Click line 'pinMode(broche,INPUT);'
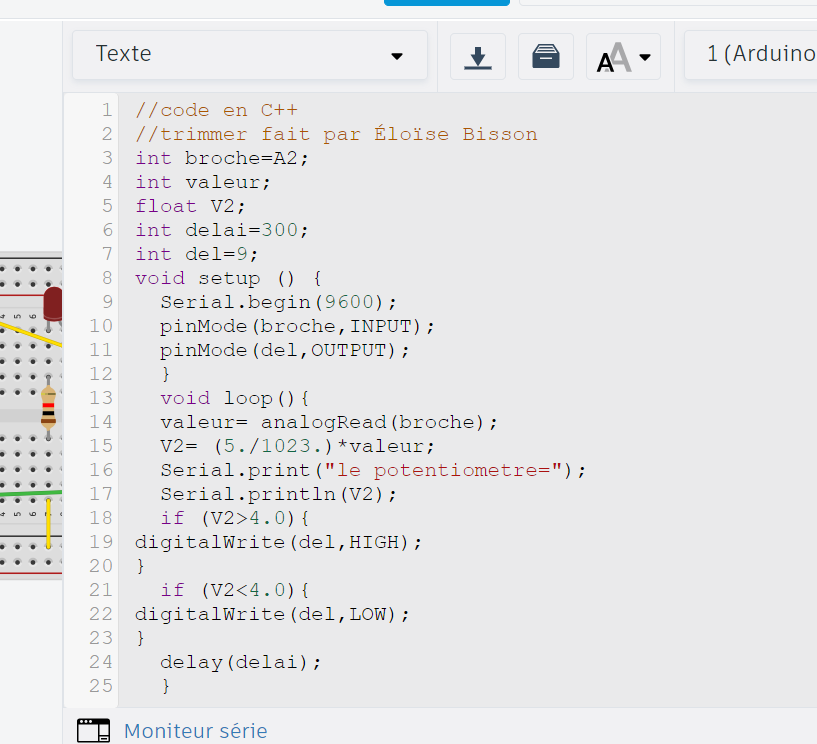The height and width of the screenshot is (744, 817). (x=297, y=326)
